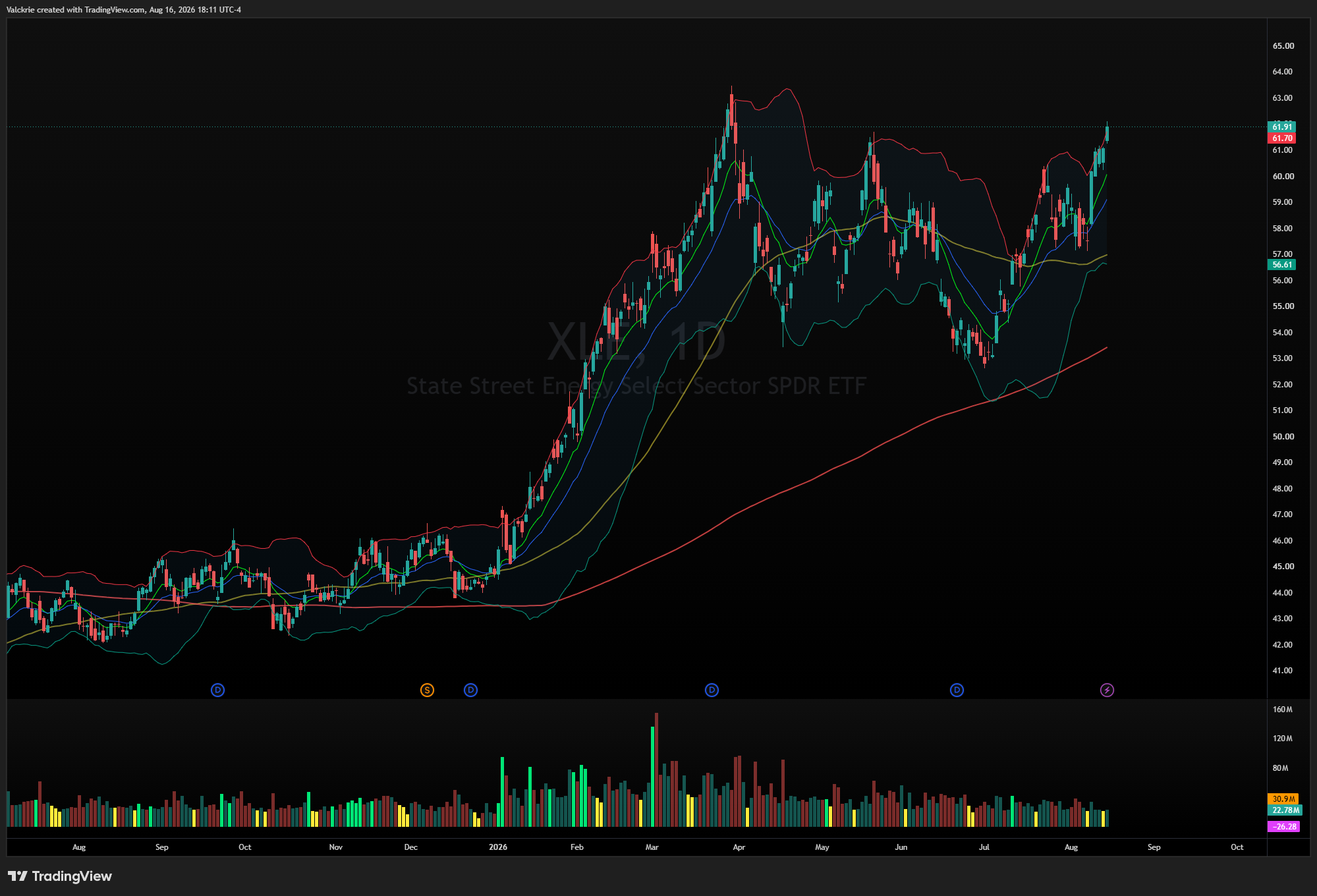Click the orange 30.9M volume label
The image size is (1317, 896).
[x=1283, y=798]
